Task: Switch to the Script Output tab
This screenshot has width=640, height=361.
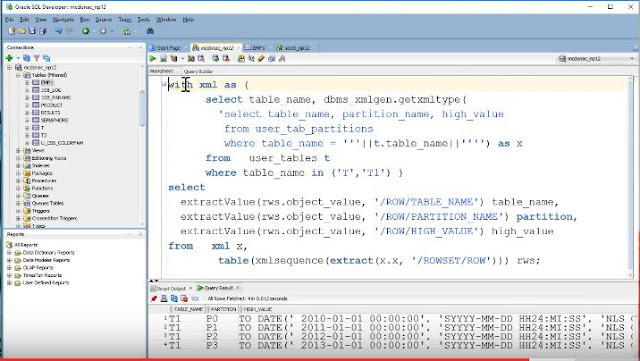Action: (x=171, y=288)
